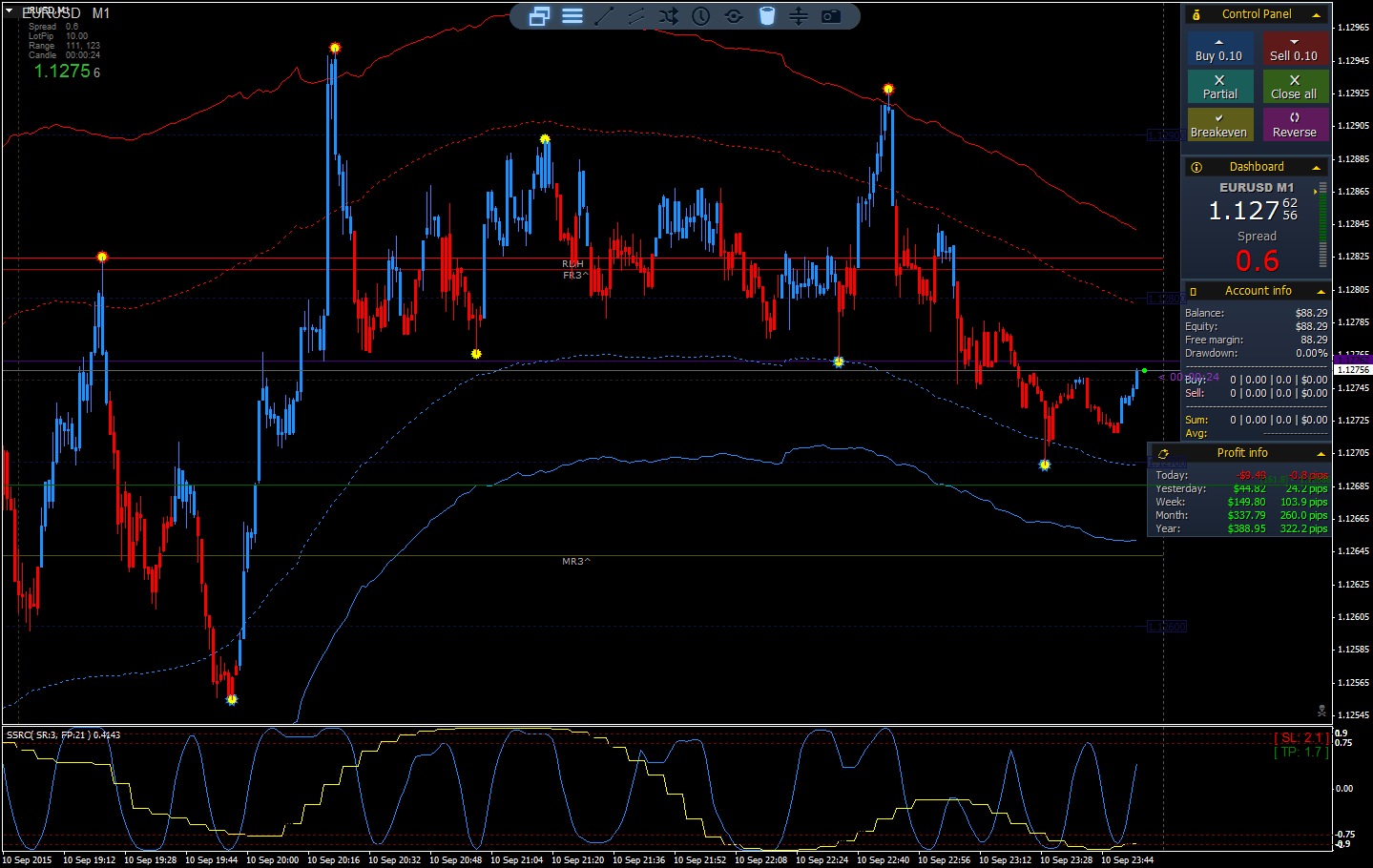Image resolution: width=1373 pixels, height=868 pixels.
Task: Click the 10 Sep 21:04 time label
Action: pyautogui.click(x=516, y=859)
